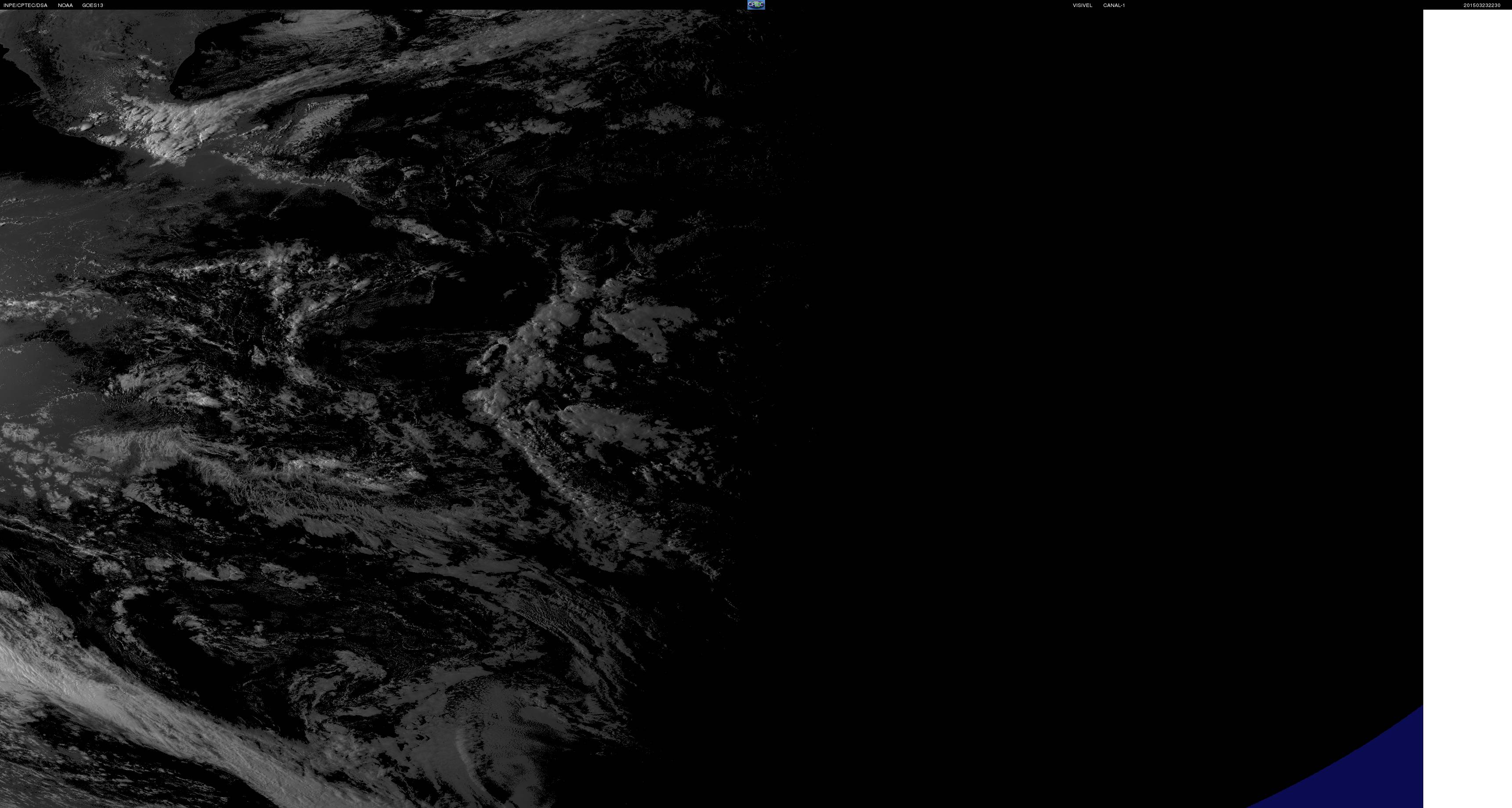Click the CANAL-1 label
Image resolution: width=1512 pixels, height=808 pixels.
click(1113, 5)
